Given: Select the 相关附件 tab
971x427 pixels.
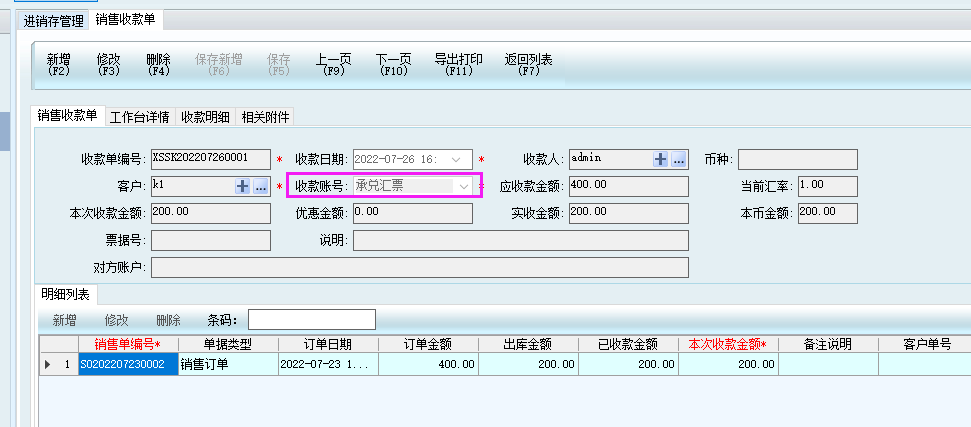Looking at the screenshot, I should [265, 117].
